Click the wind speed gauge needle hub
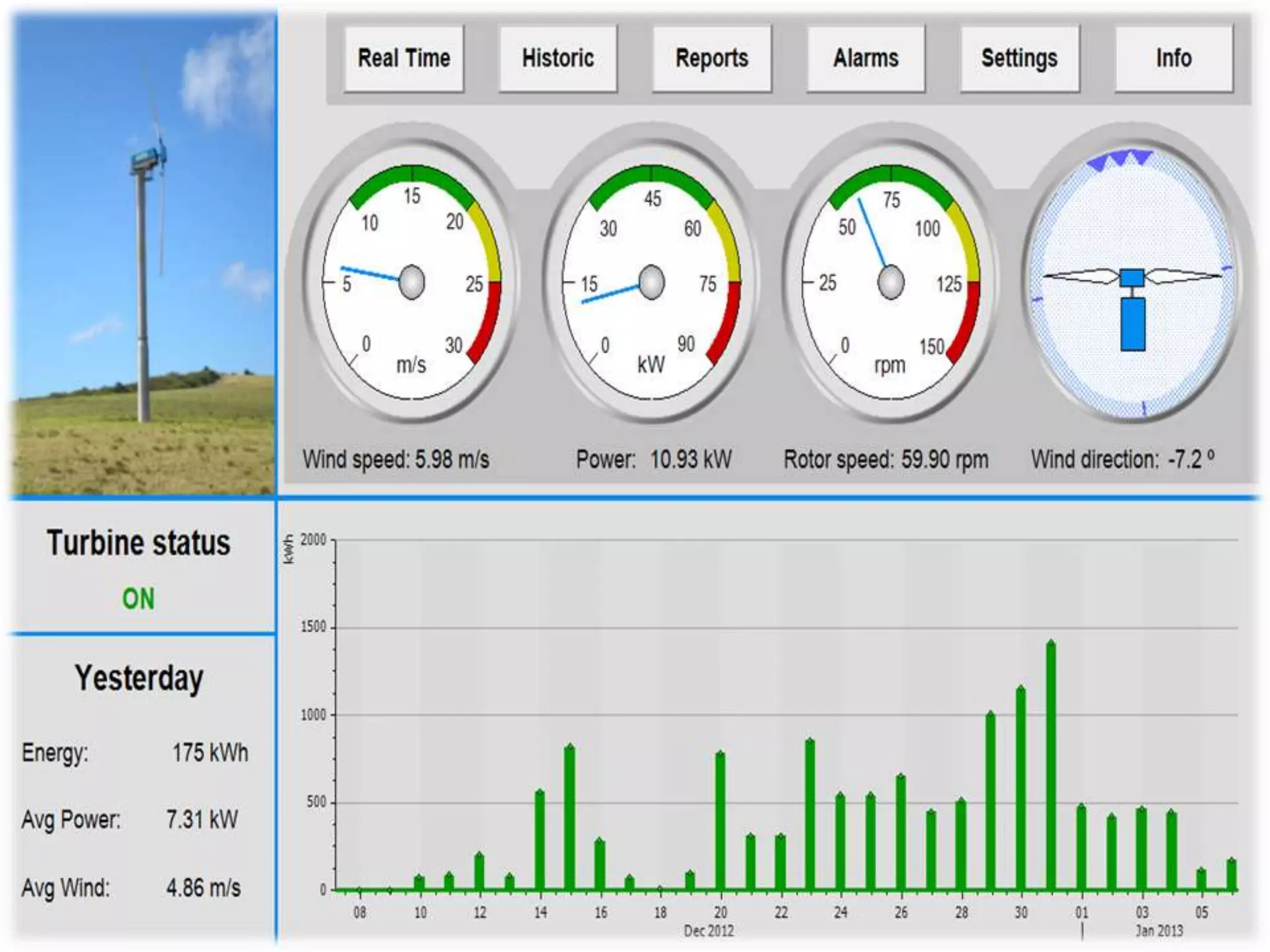 pos(412,282)
